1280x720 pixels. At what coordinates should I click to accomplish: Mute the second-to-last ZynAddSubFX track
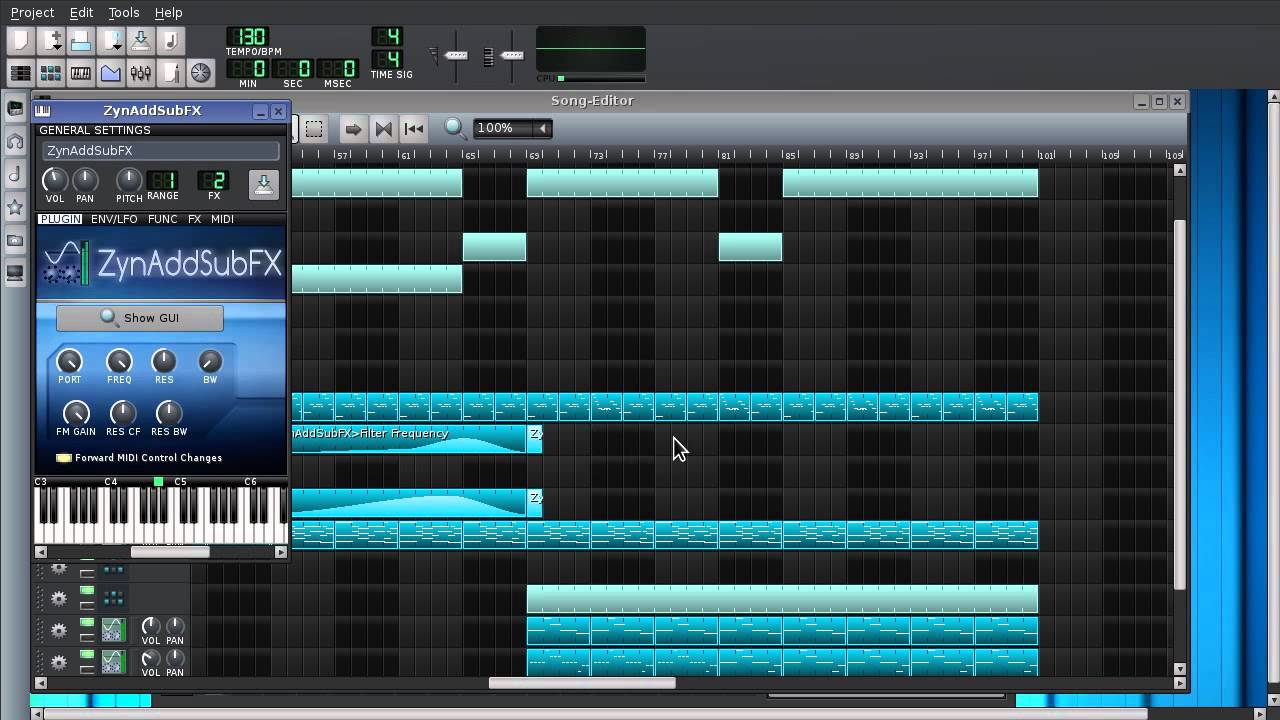click(87, 623)
